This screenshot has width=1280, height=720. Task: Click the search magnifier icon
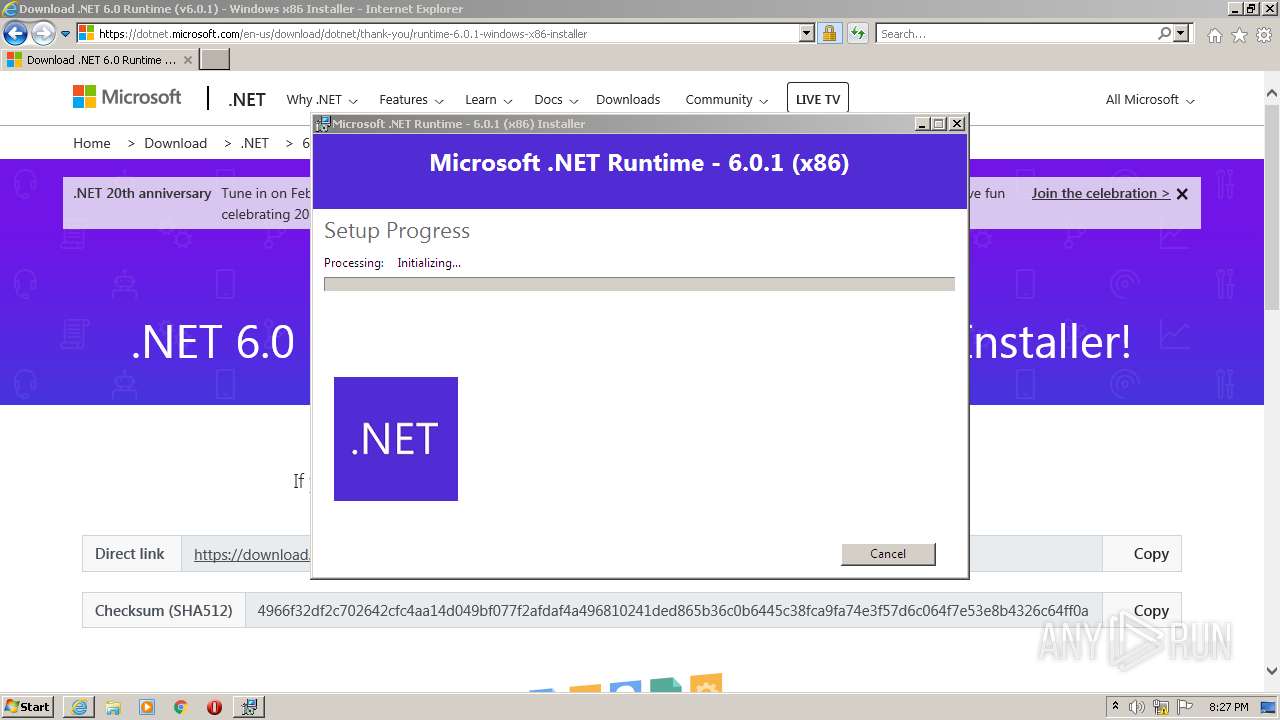coord(1164,33)
